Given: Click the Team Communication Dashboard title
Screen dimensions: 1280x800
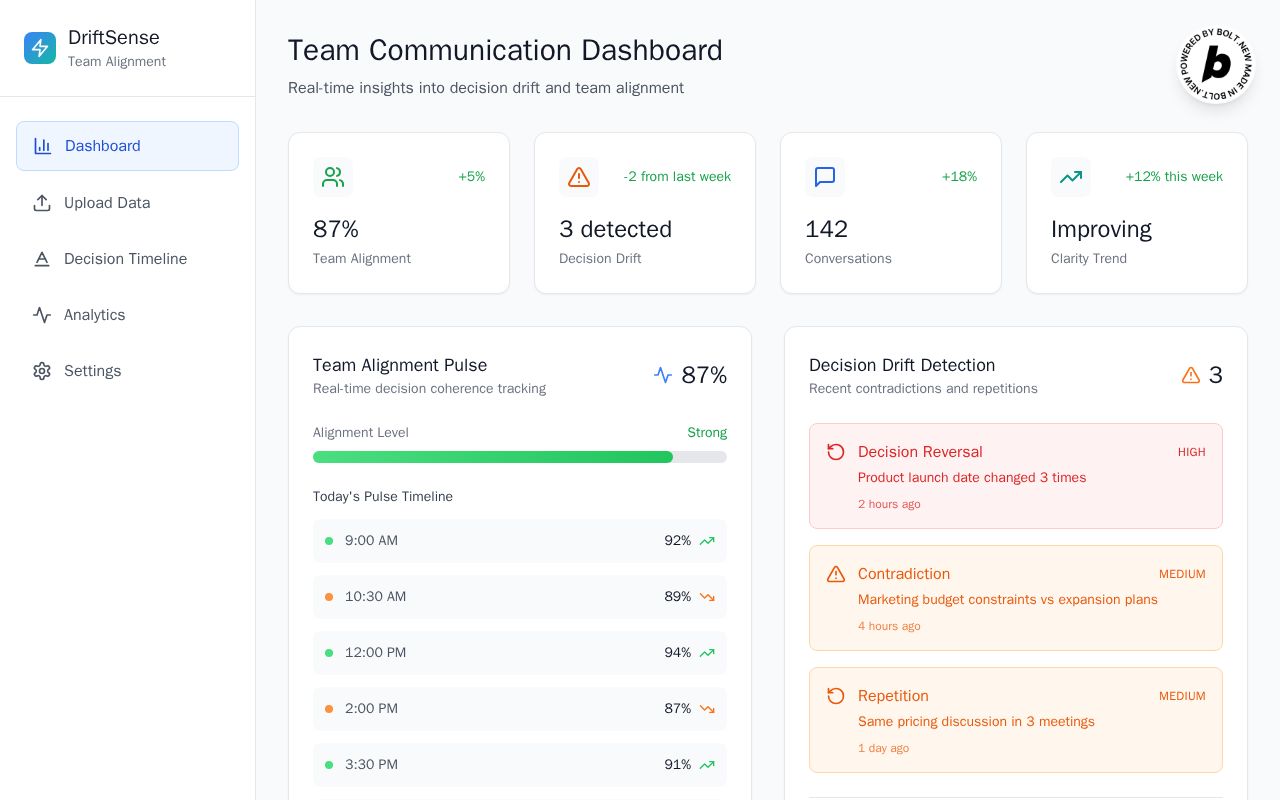Looking at the screenshot, I should point(505,50).
